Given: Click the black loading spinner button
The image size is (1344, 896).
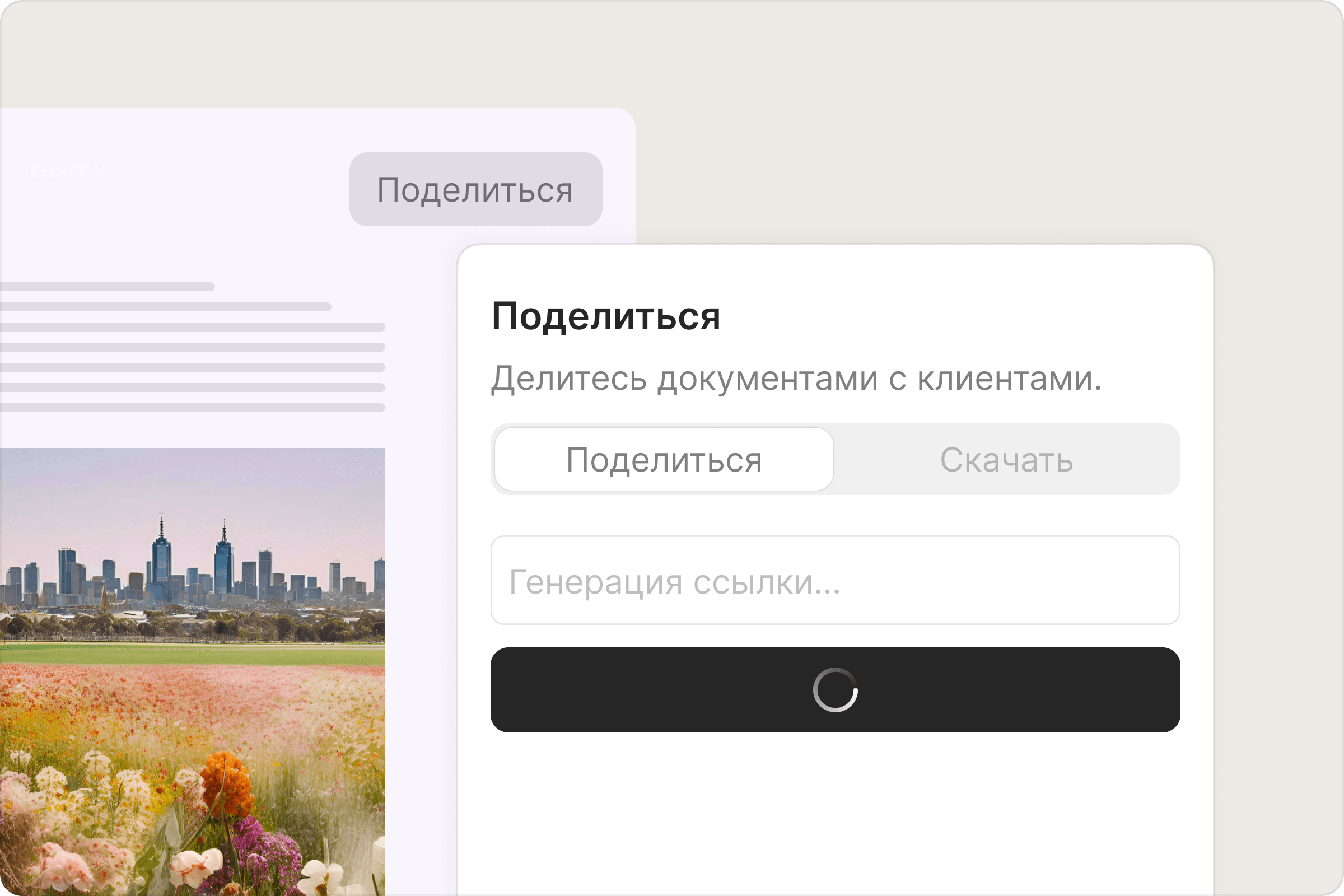Looking at the screenshot, I should click(836, 690).
